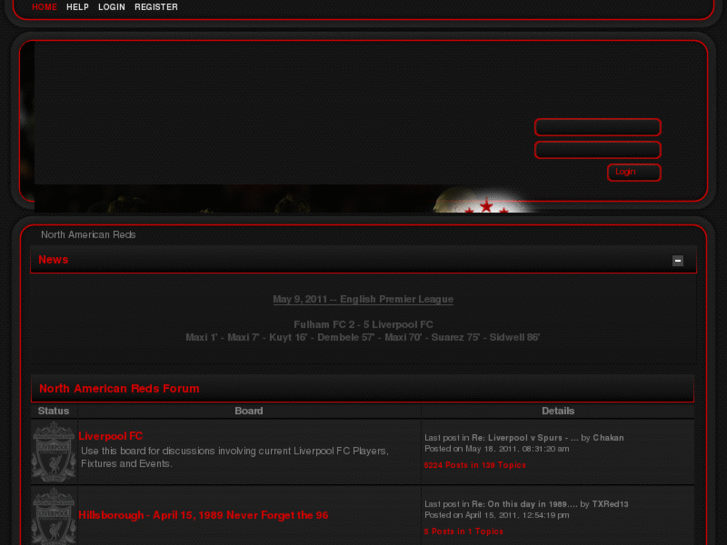Click the Board column header
The width and height of the screenshot is (727, 545).
click(249, 411)
